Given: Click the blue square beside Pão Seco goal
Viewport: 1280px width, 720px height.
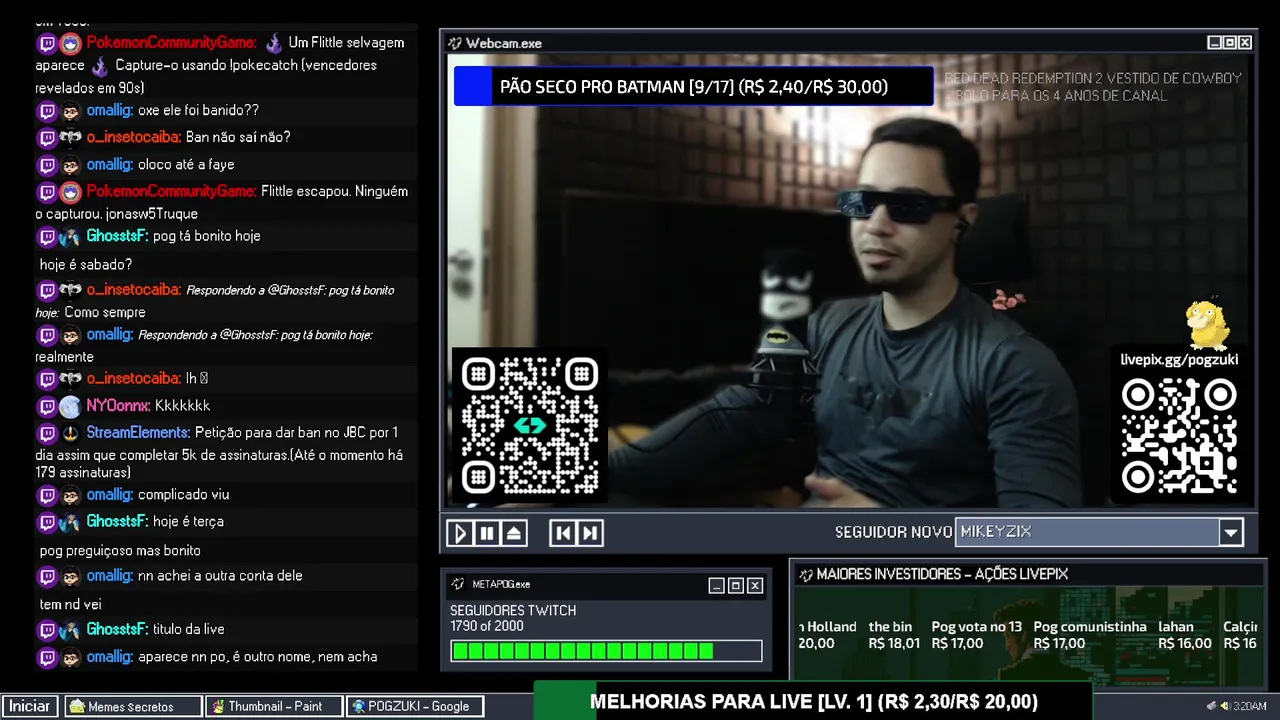Looking at the screenshot, I should coord(473,86).
